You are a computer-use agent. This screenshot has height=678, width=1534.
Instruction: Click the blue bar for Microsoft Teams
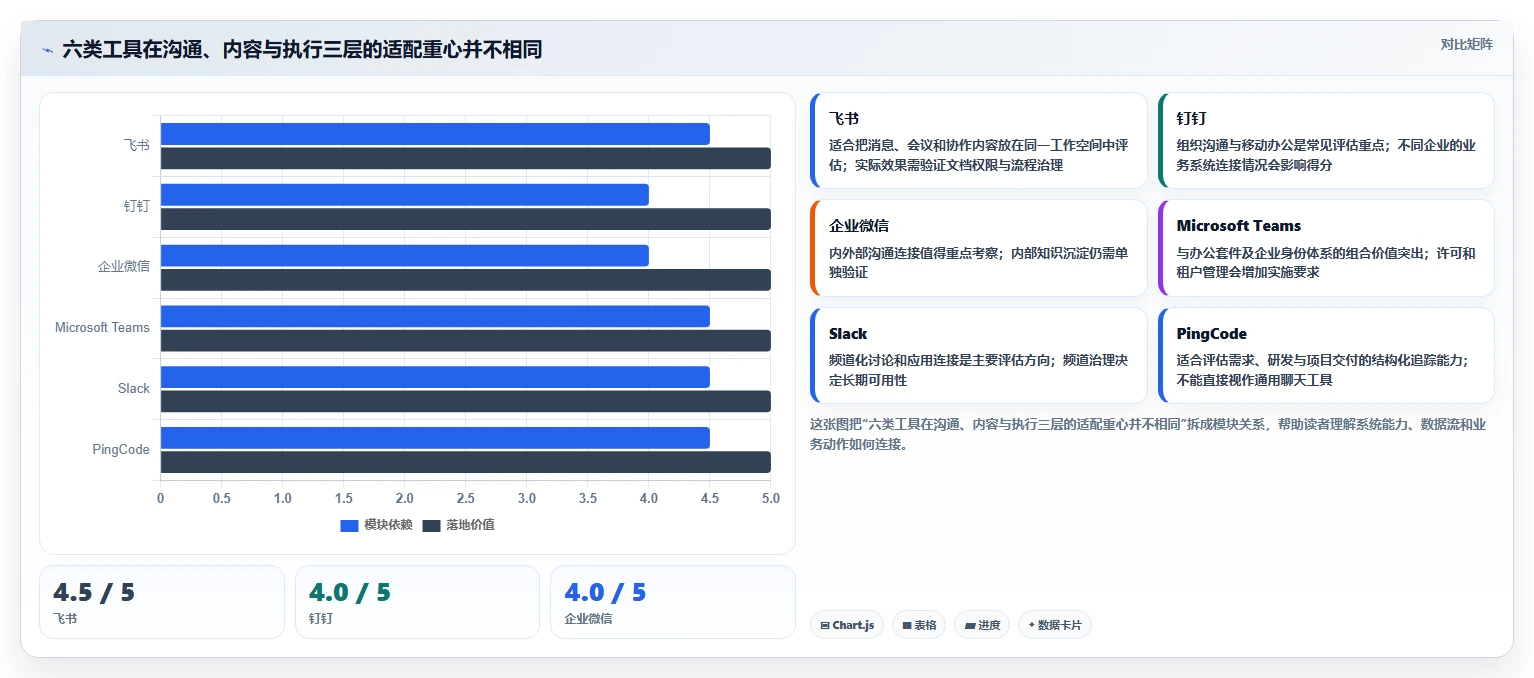(435, 316)
